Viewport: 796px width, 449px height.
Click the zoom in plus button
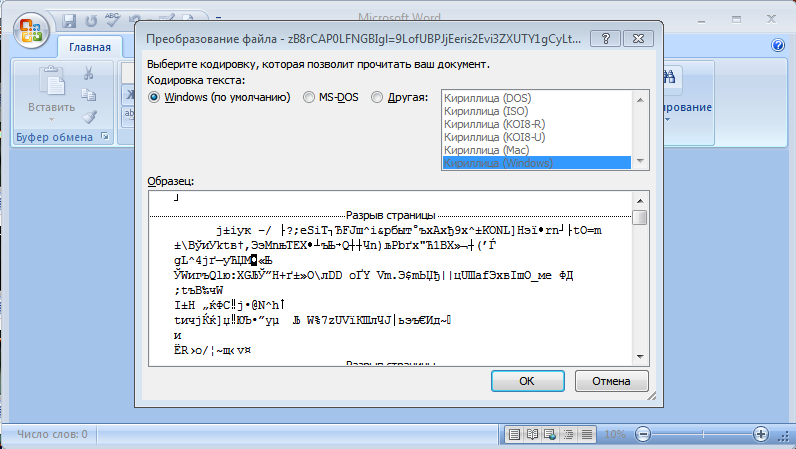pos(760,434)
